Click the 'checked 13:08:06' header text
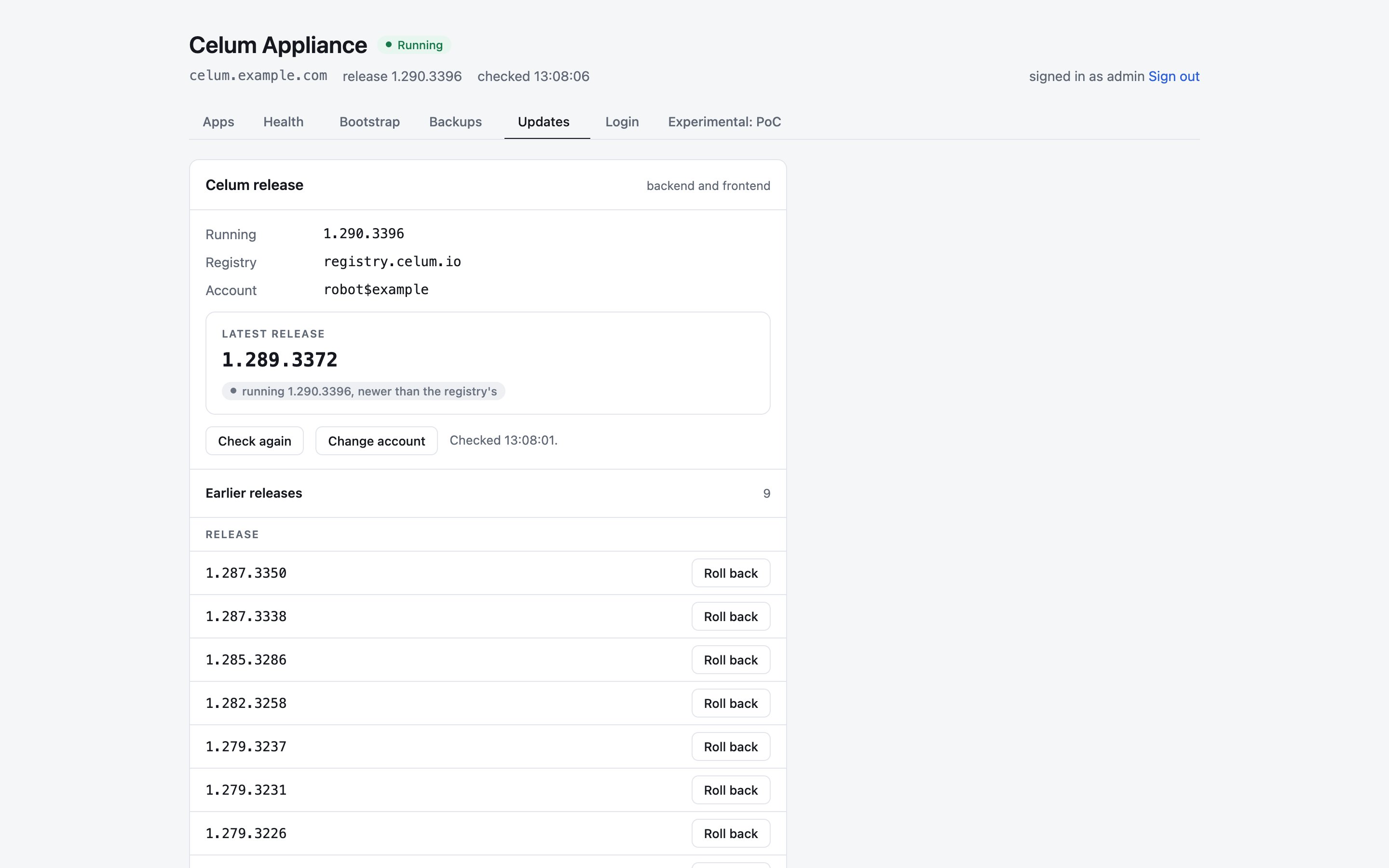 (x=533, y=76)
